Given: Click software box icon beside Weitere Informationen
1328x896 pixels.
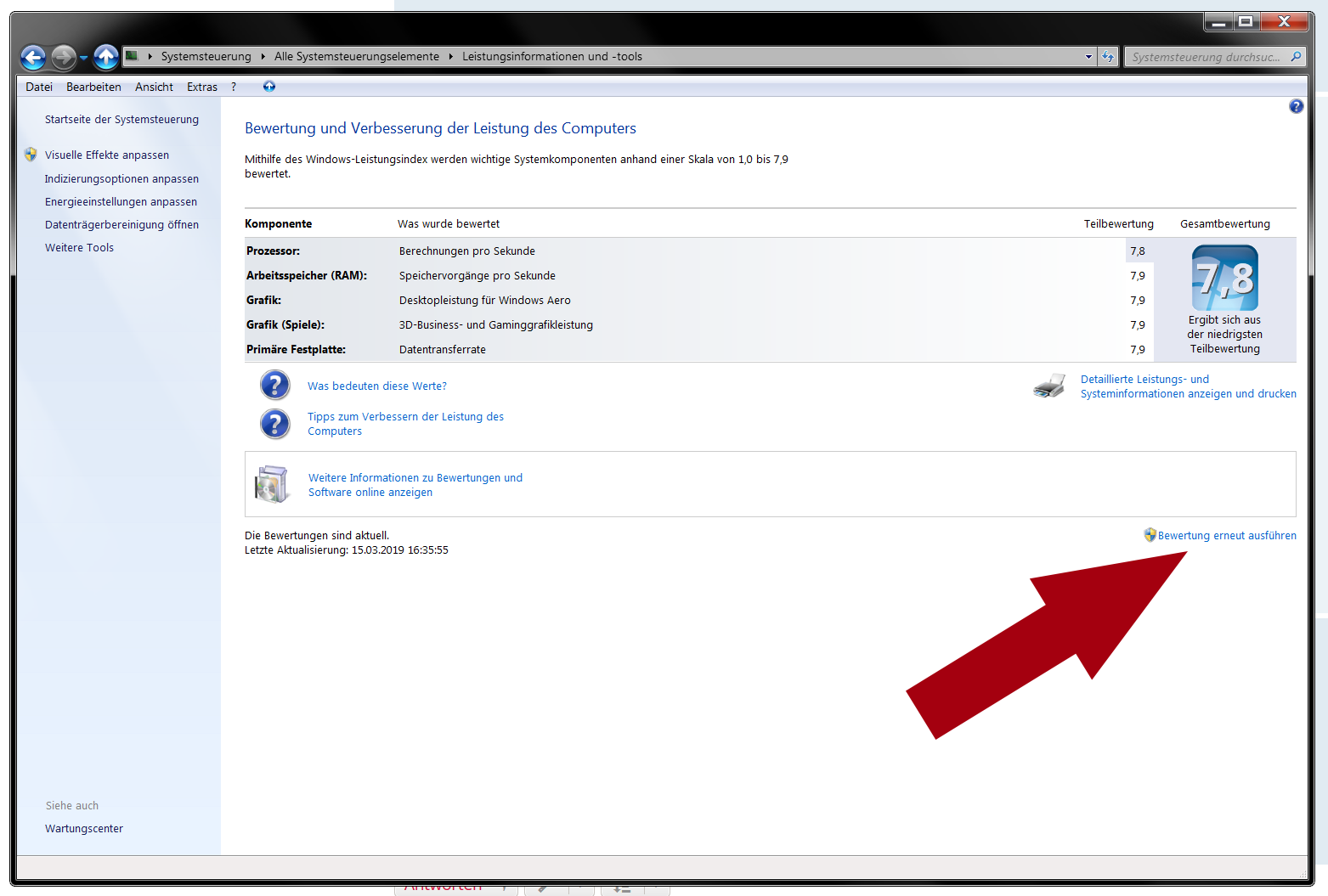Looking at the screenshot, I should 272,484.
